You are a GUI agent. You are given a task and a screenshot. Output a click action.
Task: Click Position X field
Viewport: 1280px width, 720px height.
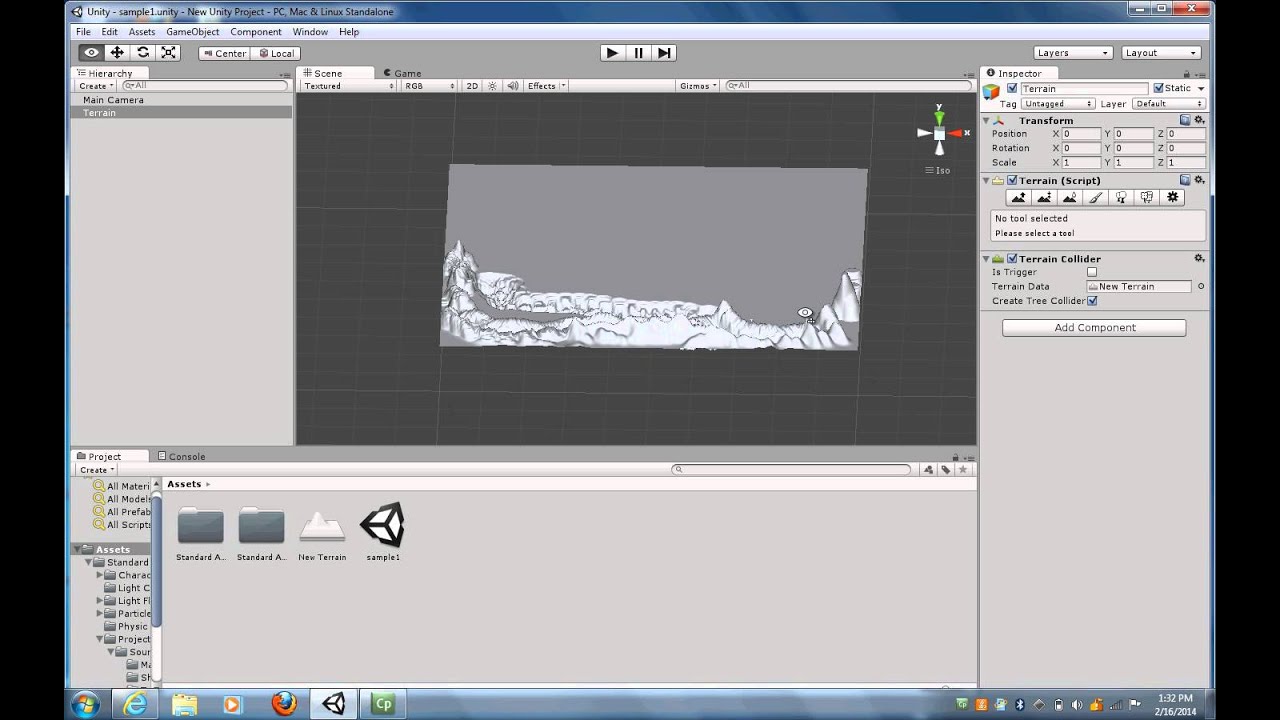(x=1081, y=134)
